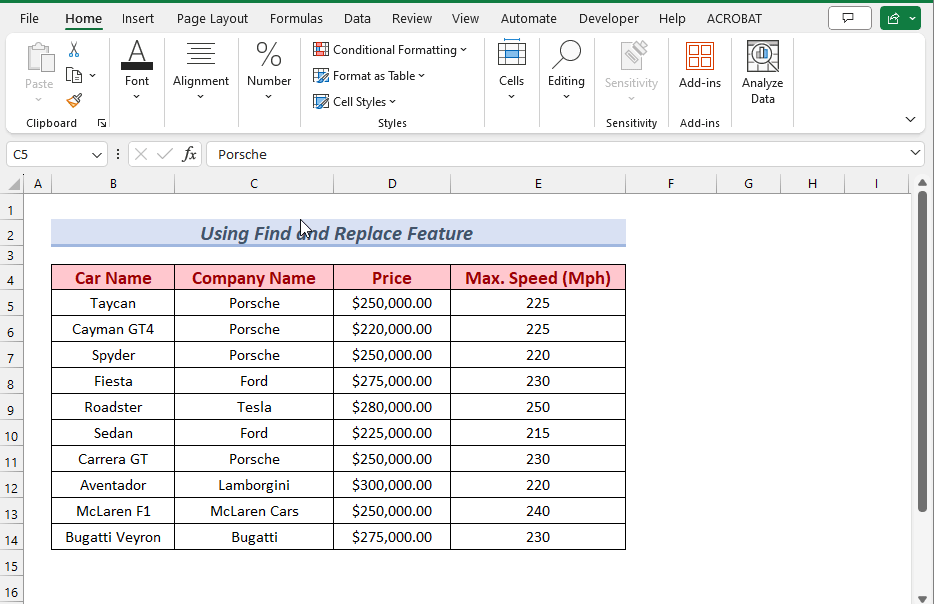Click the Insert Function fx icon

pyautogui.click(x=189, y=154)
